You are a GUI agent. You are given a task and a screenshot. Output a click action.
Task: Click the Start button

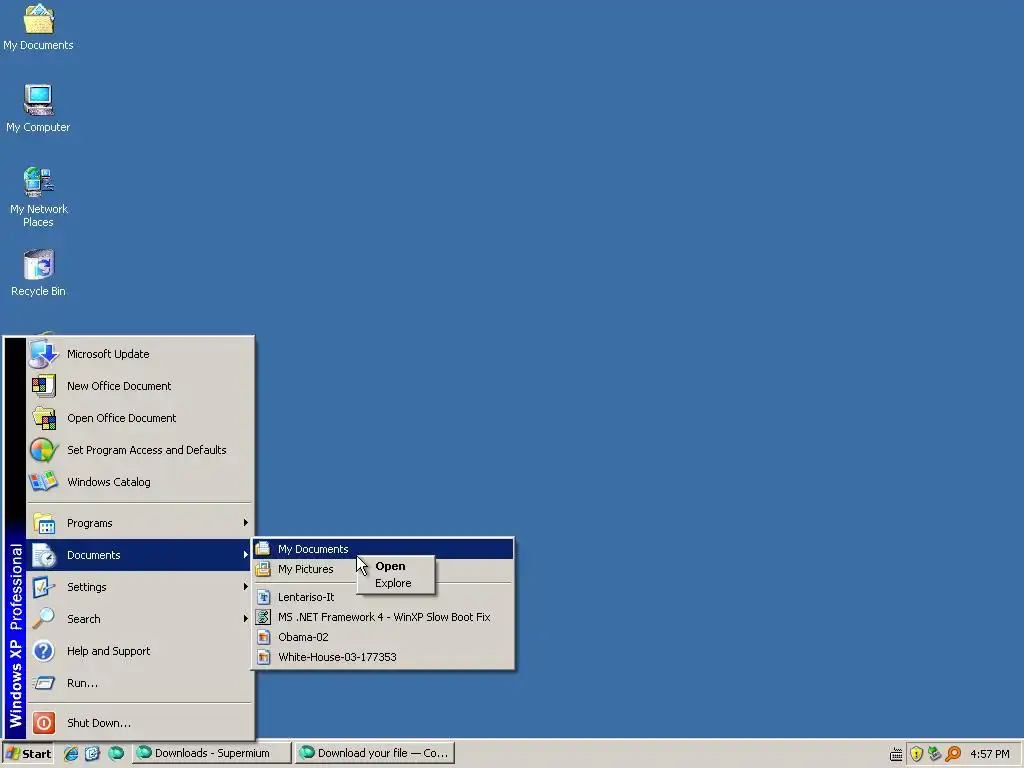(29, 754)
